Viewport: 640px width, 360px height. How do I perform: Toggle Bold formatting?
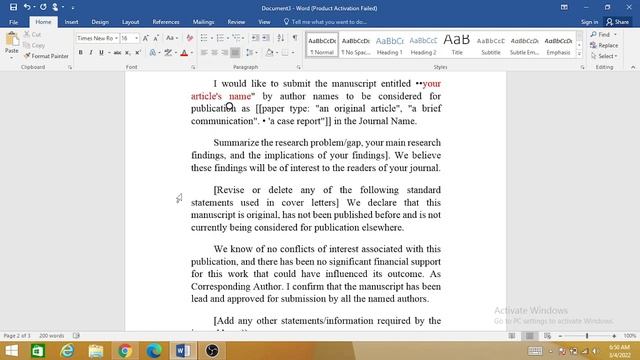(80, 53)
